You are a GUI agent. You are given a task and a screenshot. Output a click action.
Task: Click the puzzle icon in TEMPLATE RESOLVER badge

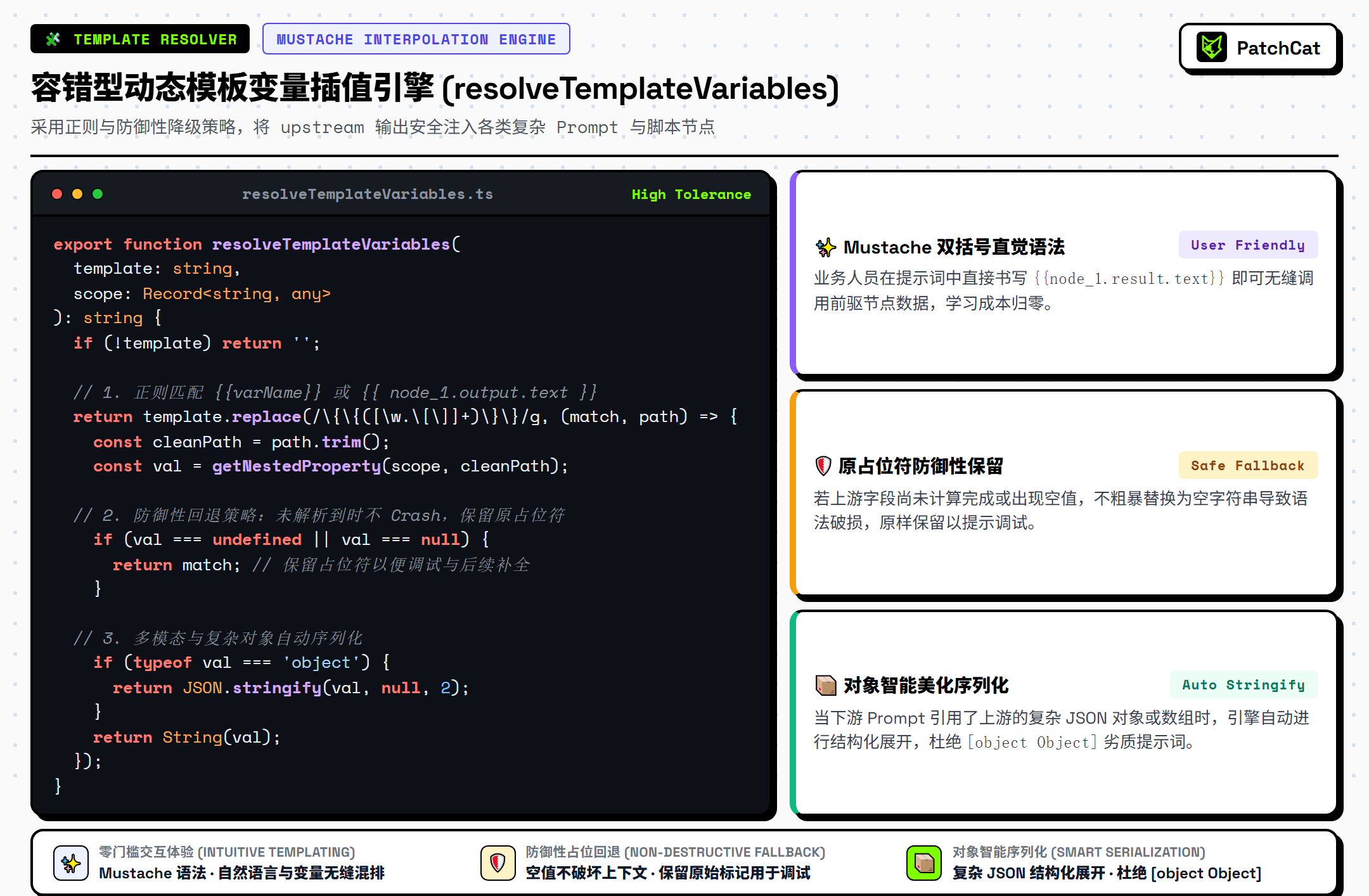tap(53, 39)
